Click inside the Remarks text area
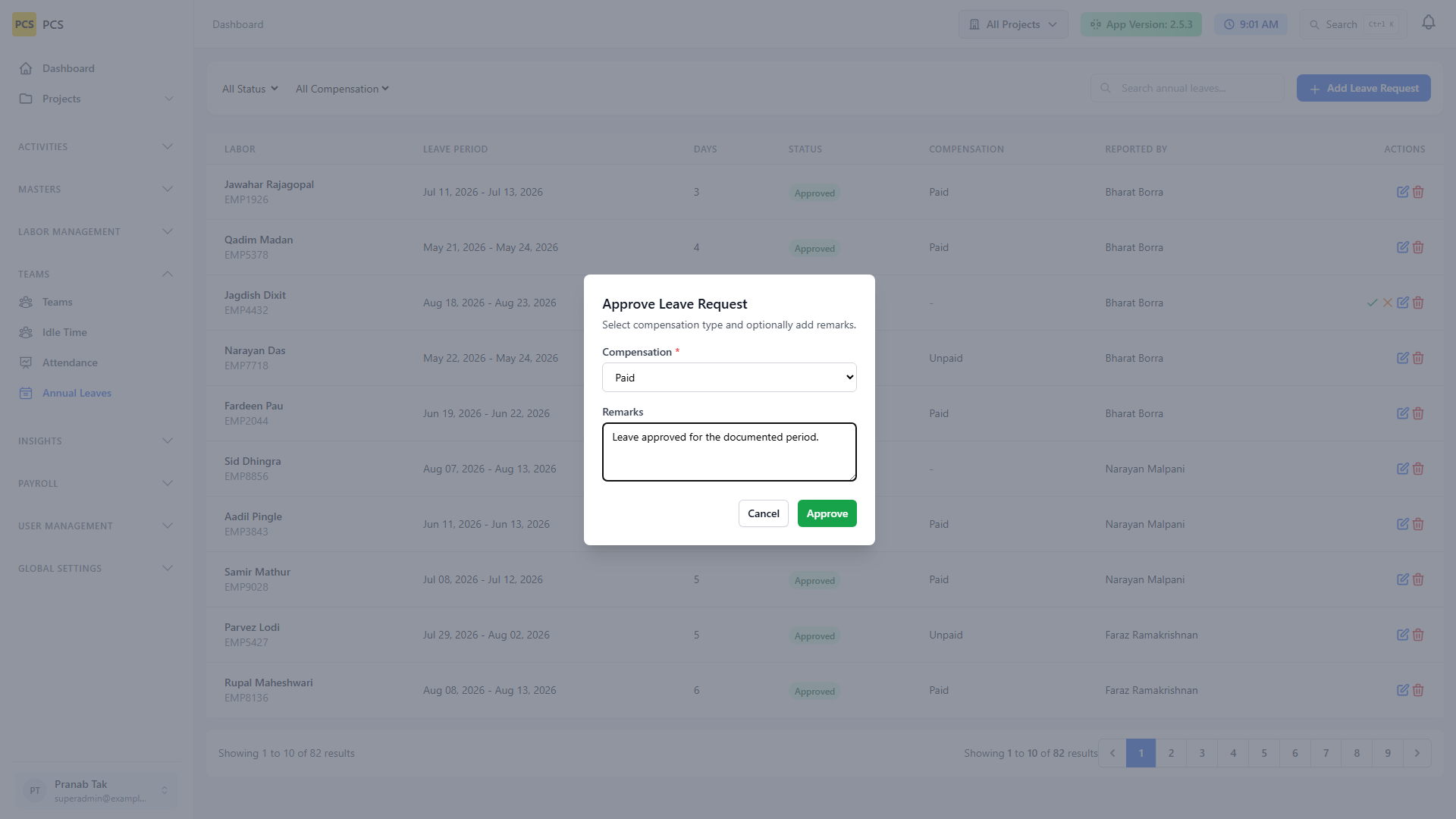 [x=729, y=452]
